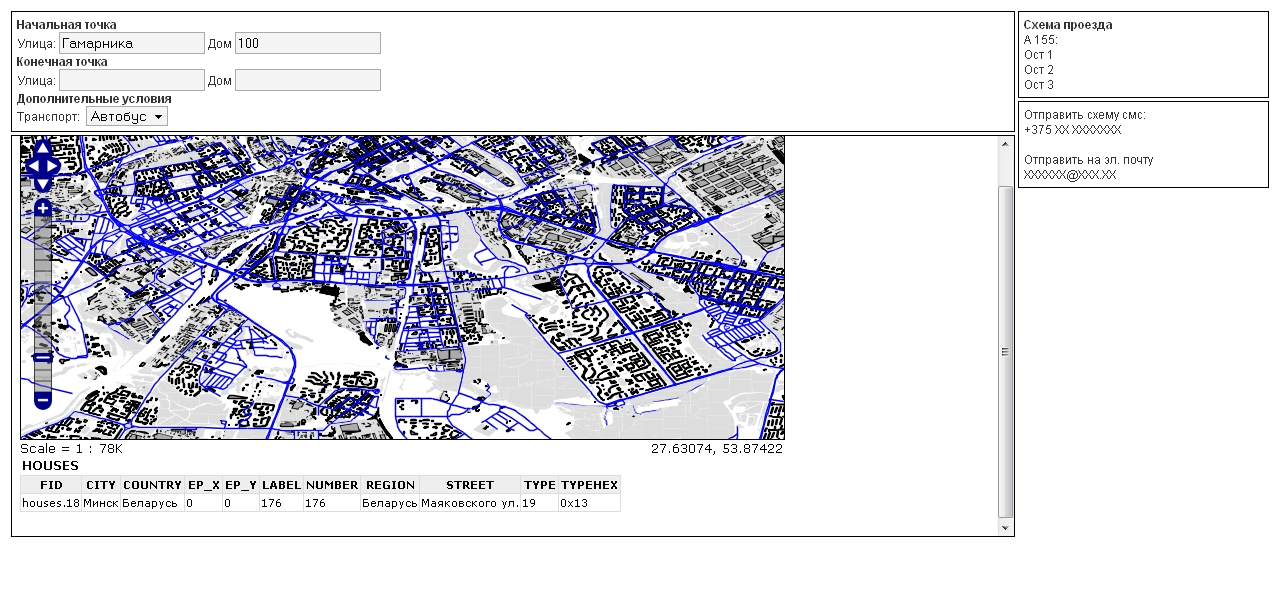
Task: Zoom out with the minus button
Action: tap(41, 399)
